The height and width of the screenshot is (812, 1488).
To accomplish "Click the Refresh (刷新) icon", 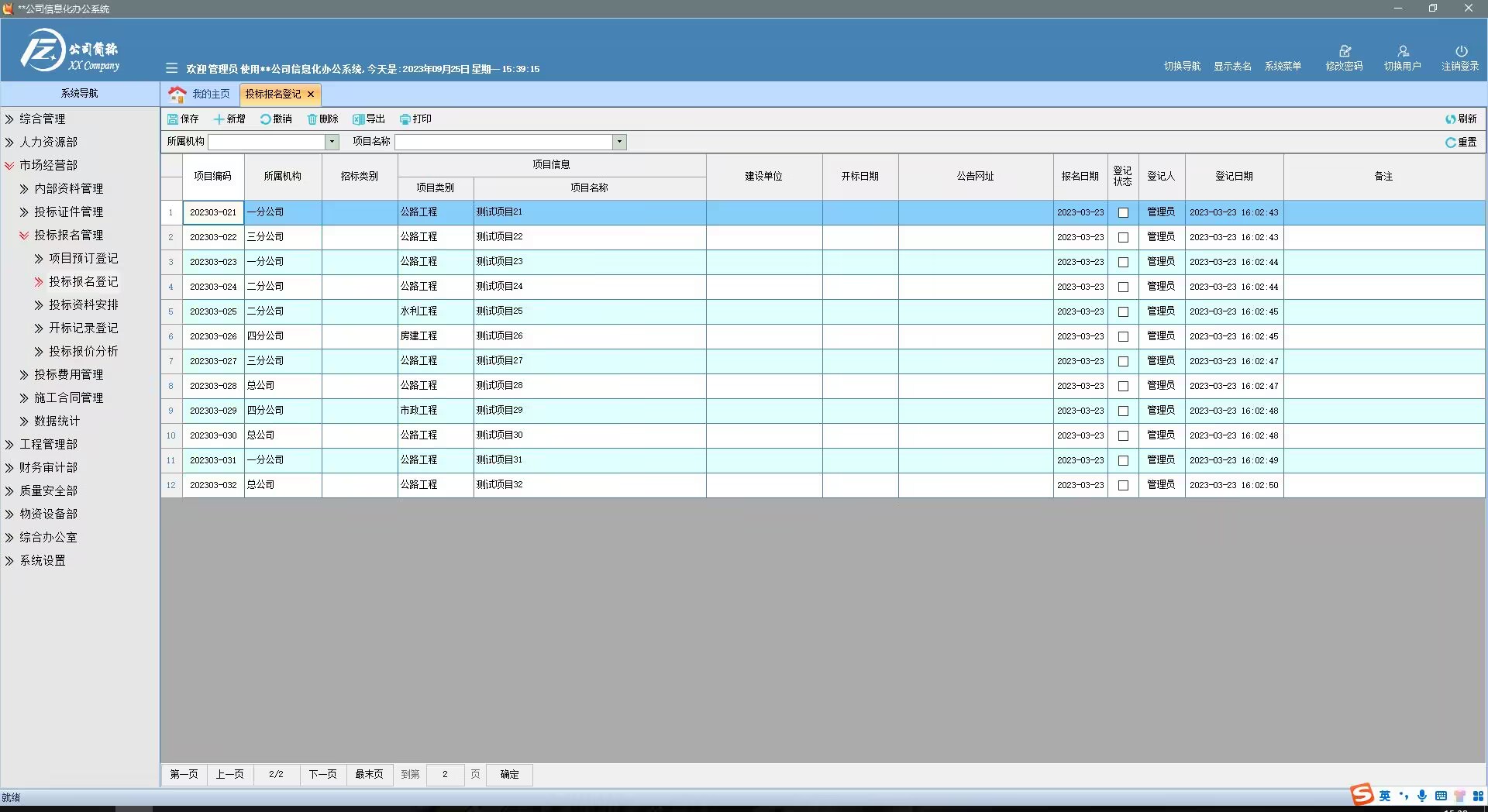I will 1450,119.
